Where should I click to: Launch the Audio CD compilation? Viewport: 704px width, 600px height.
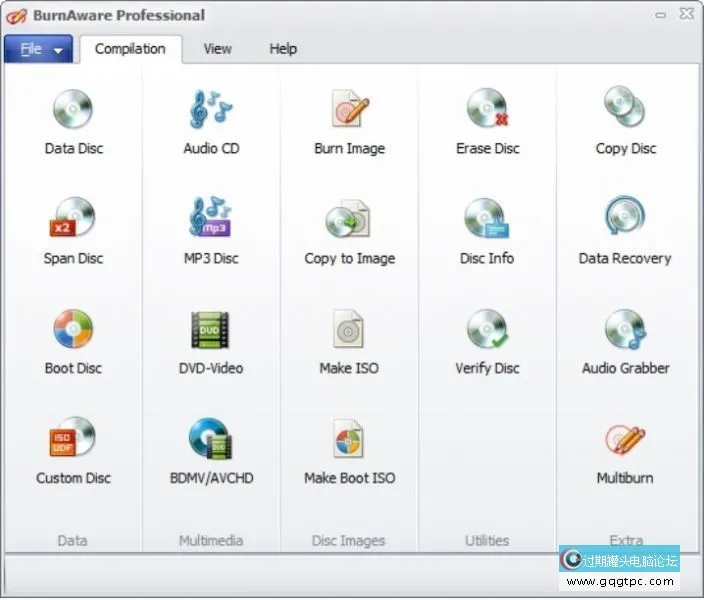[211, 122]
